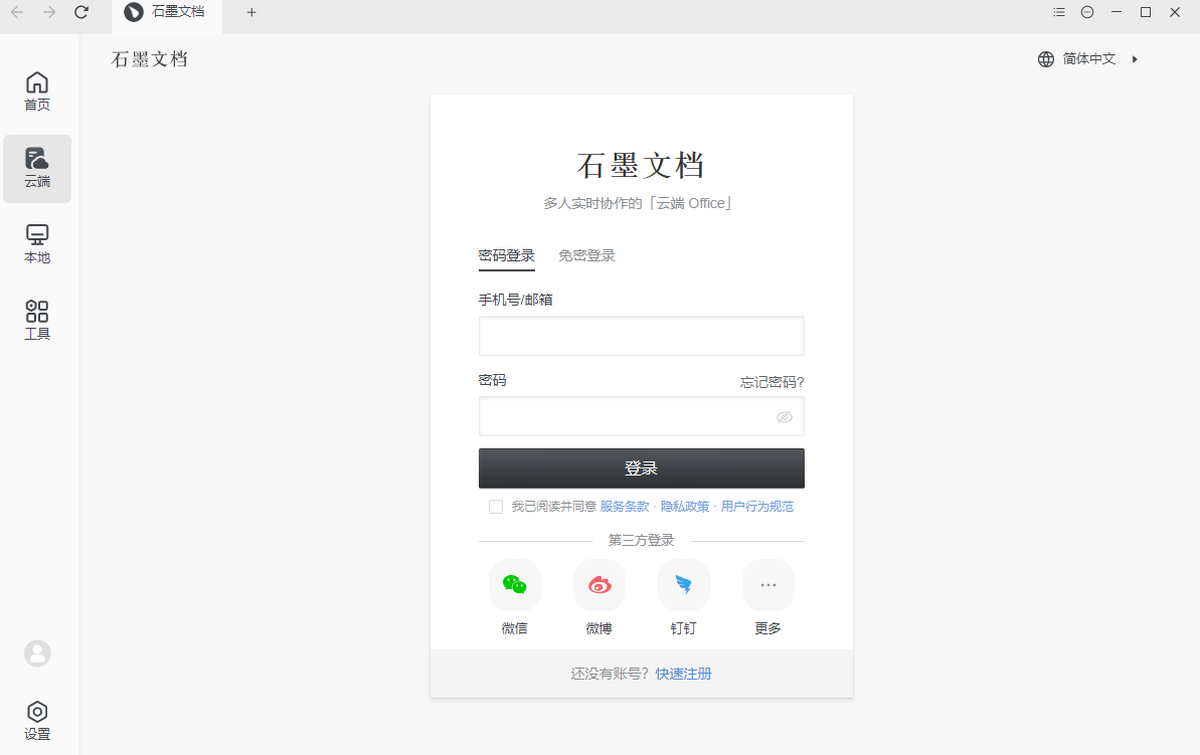Check the 我已阅读并同意 agreement checkbox

[496, 507]
